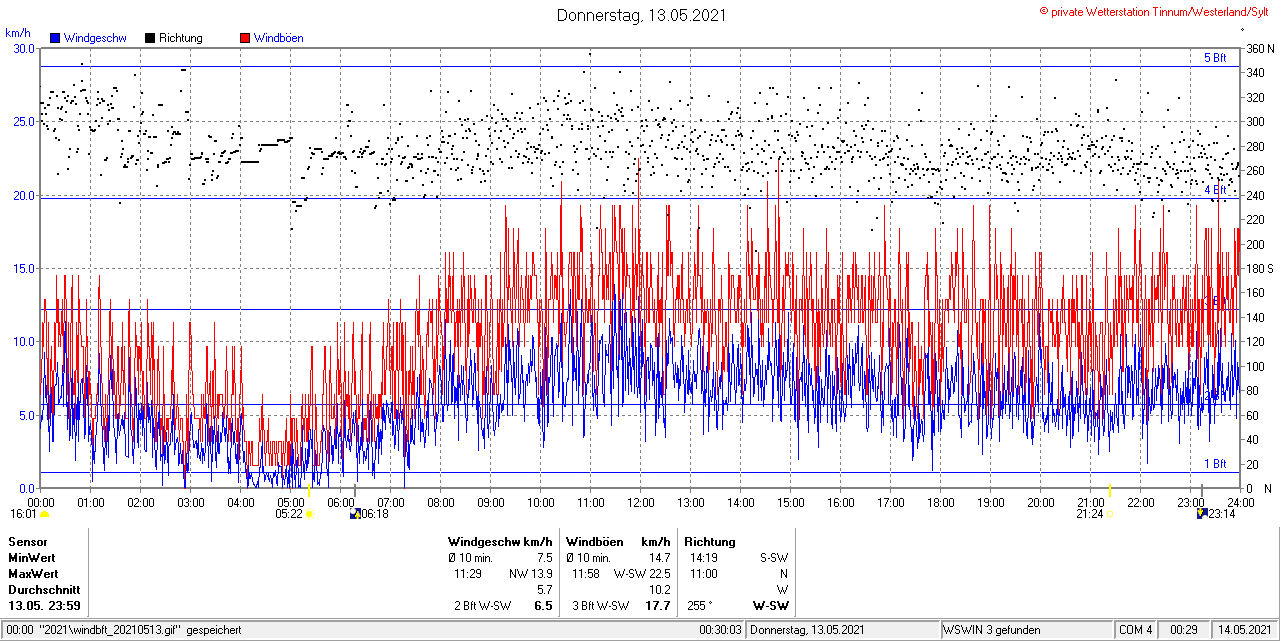Click the red Windböen legend swatch
Screen dimensions: 1280x641
tap(245, 38)
